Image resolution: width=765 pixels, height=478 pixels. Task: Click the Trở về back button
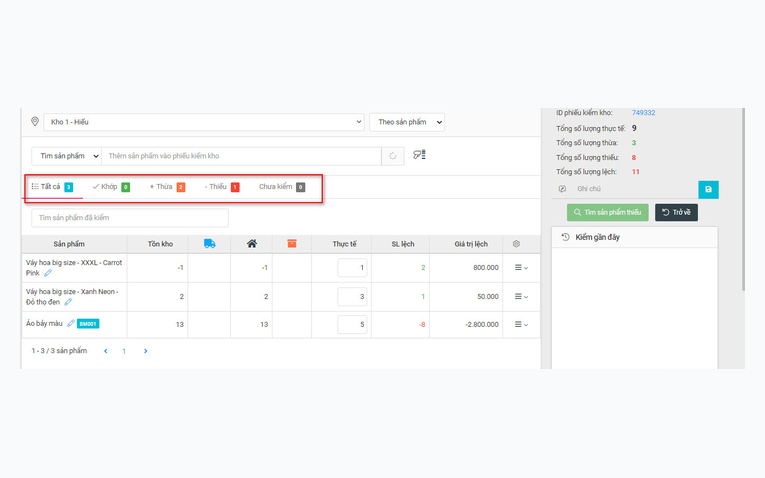tap(676, 213)
